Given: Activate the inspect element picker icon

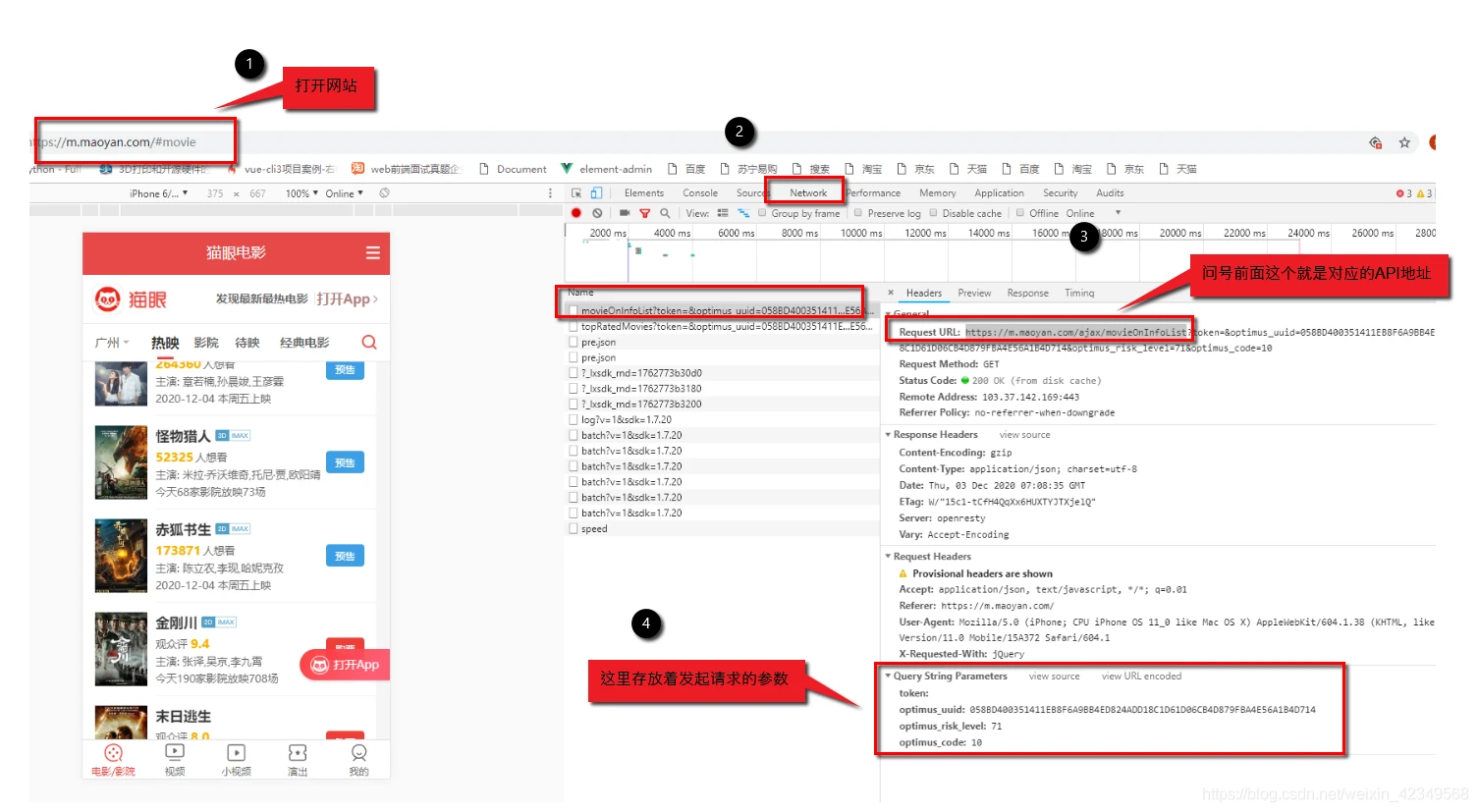Looking at the screenshot, I should (x=576, y=193).
